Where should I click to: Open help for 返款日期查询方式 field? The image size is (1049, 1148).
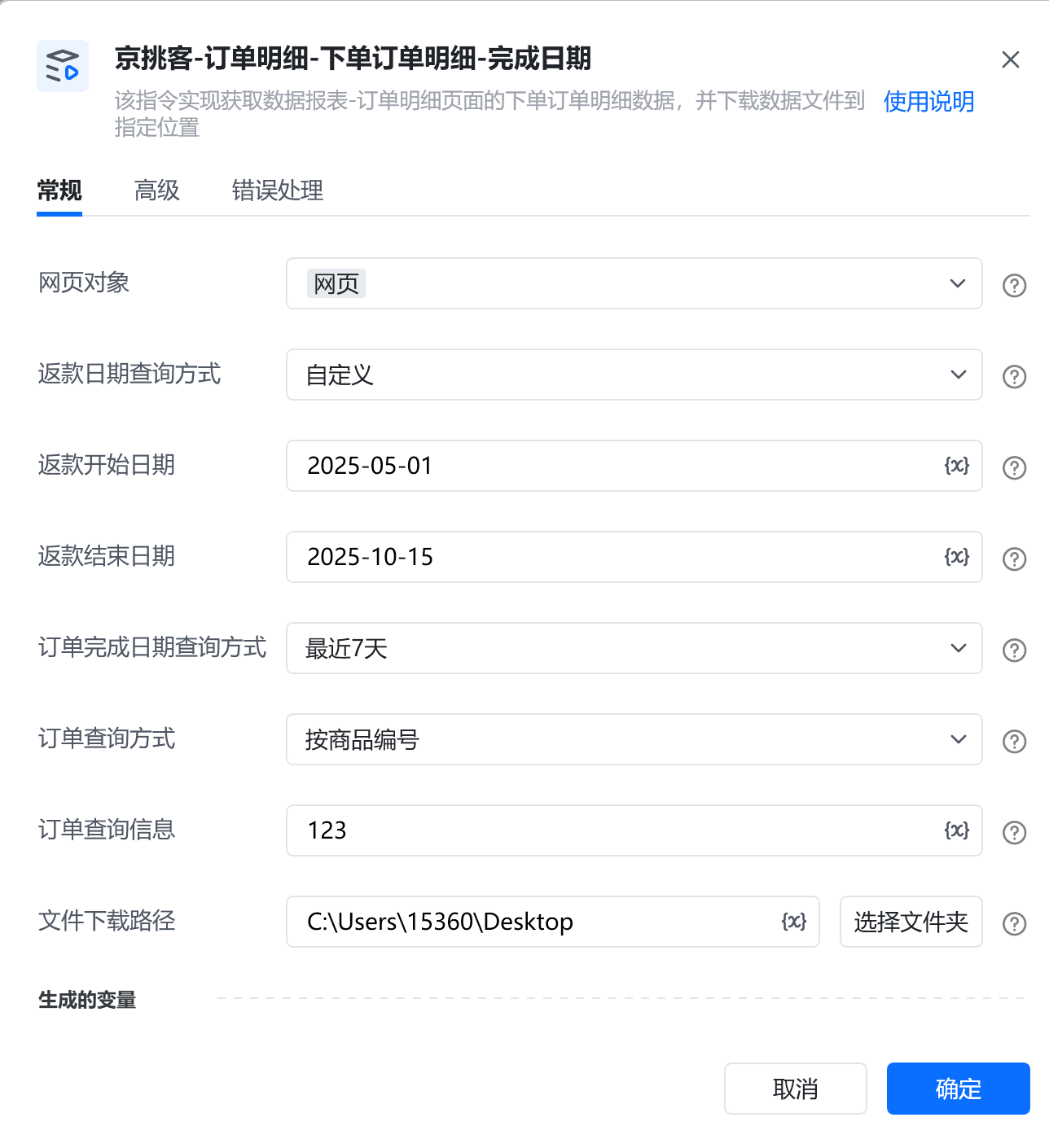coord(1014,376)
